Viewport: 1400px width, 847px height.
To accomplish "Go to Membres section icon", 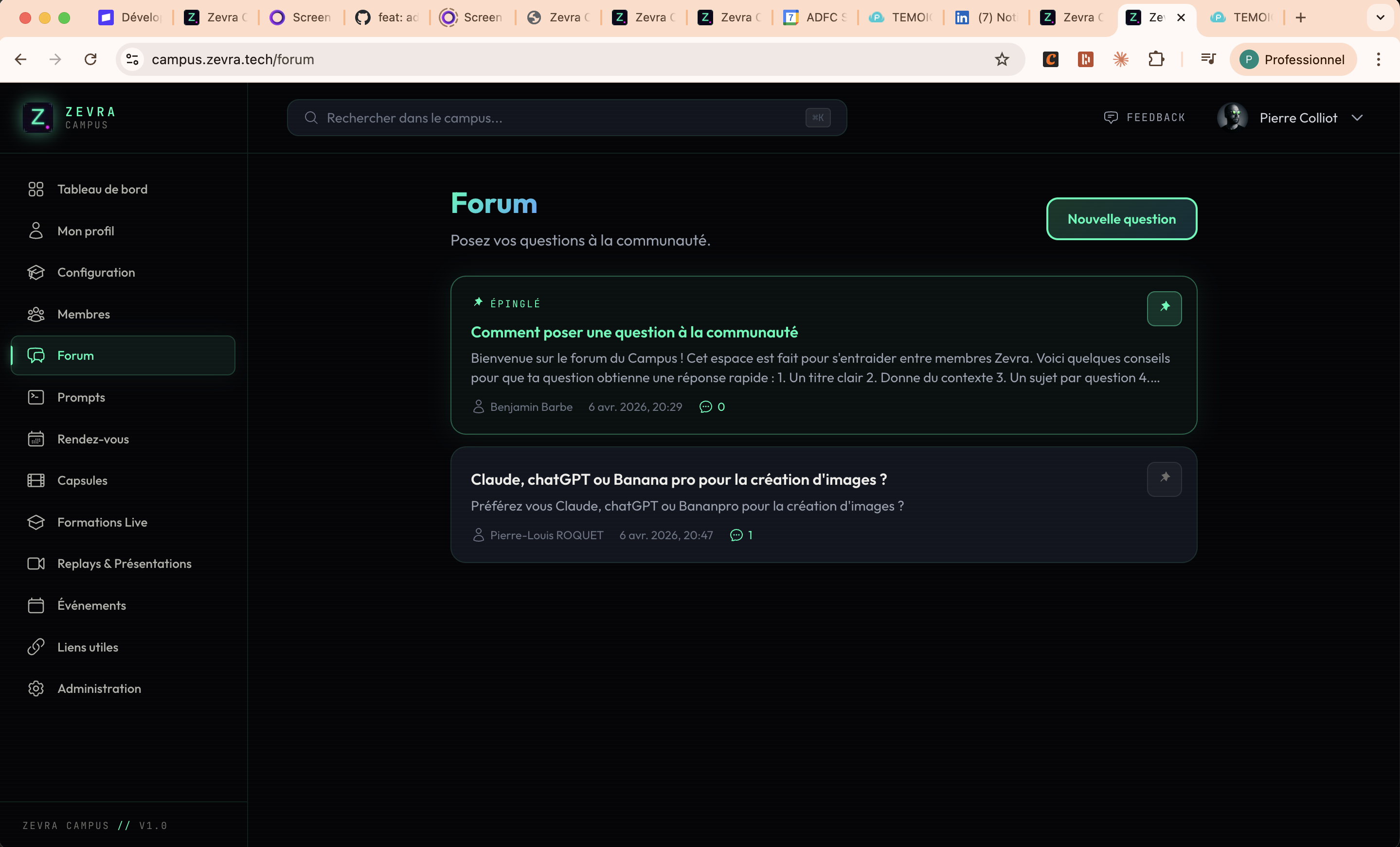I will (x=36, y=314).
